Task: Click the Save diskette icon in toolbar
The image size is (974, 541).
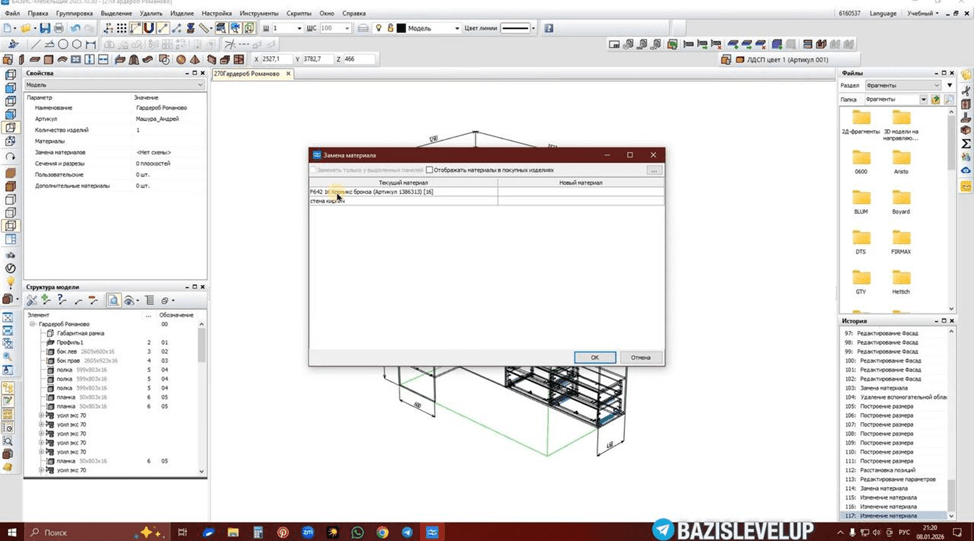Action: (45, 28)
